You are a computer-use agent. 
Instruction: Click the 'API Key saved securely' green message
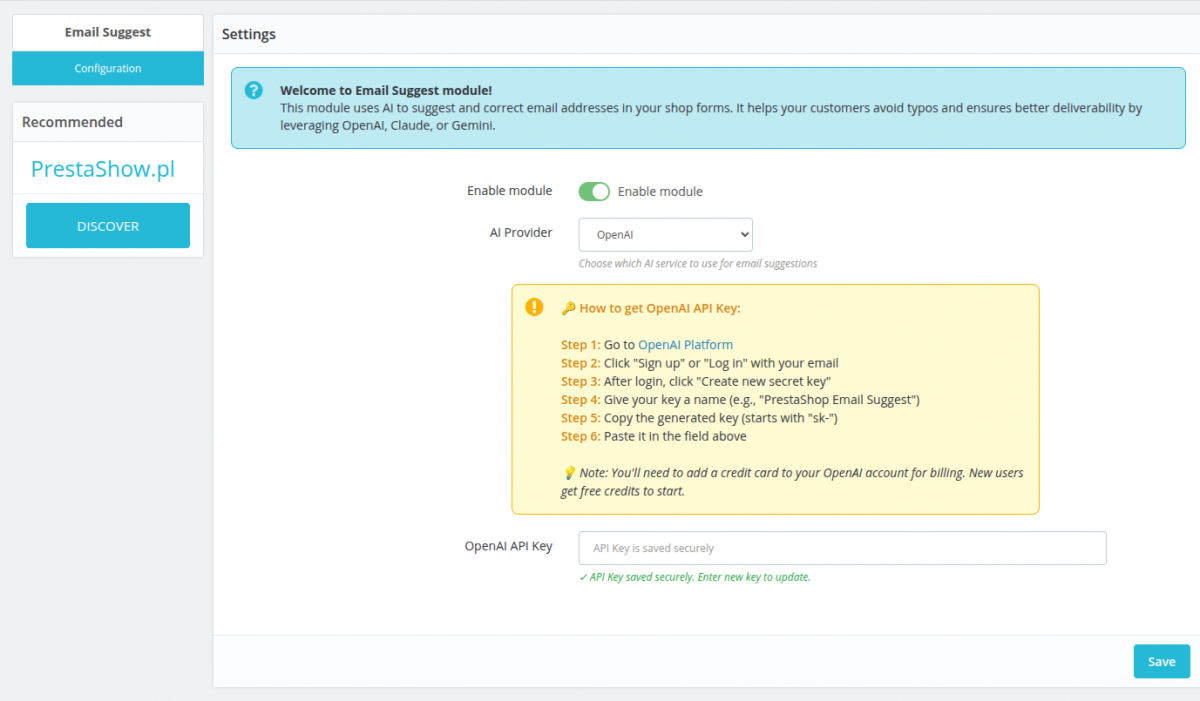[x=695, y=577]
